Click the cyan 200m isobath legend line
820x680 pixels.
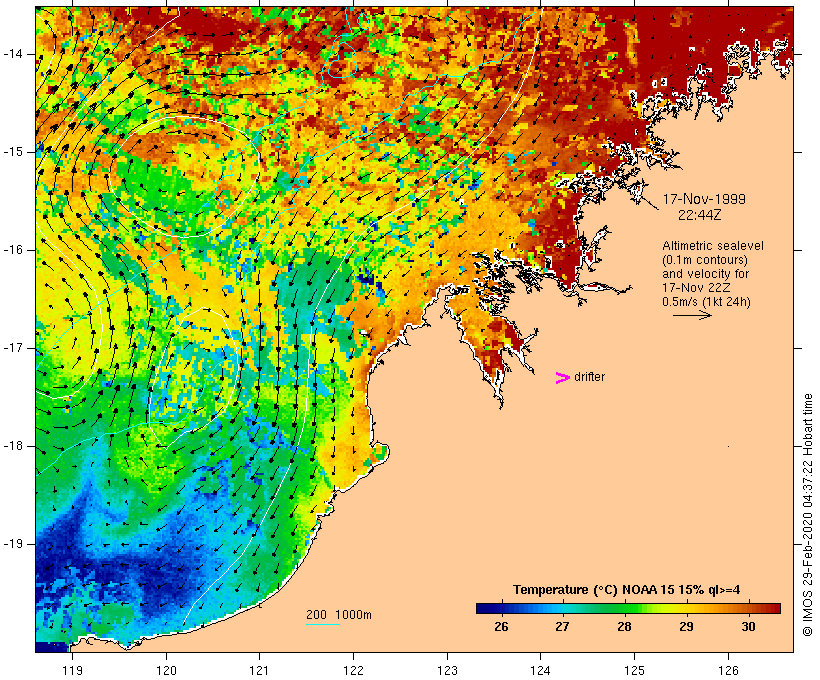(323, 624)
